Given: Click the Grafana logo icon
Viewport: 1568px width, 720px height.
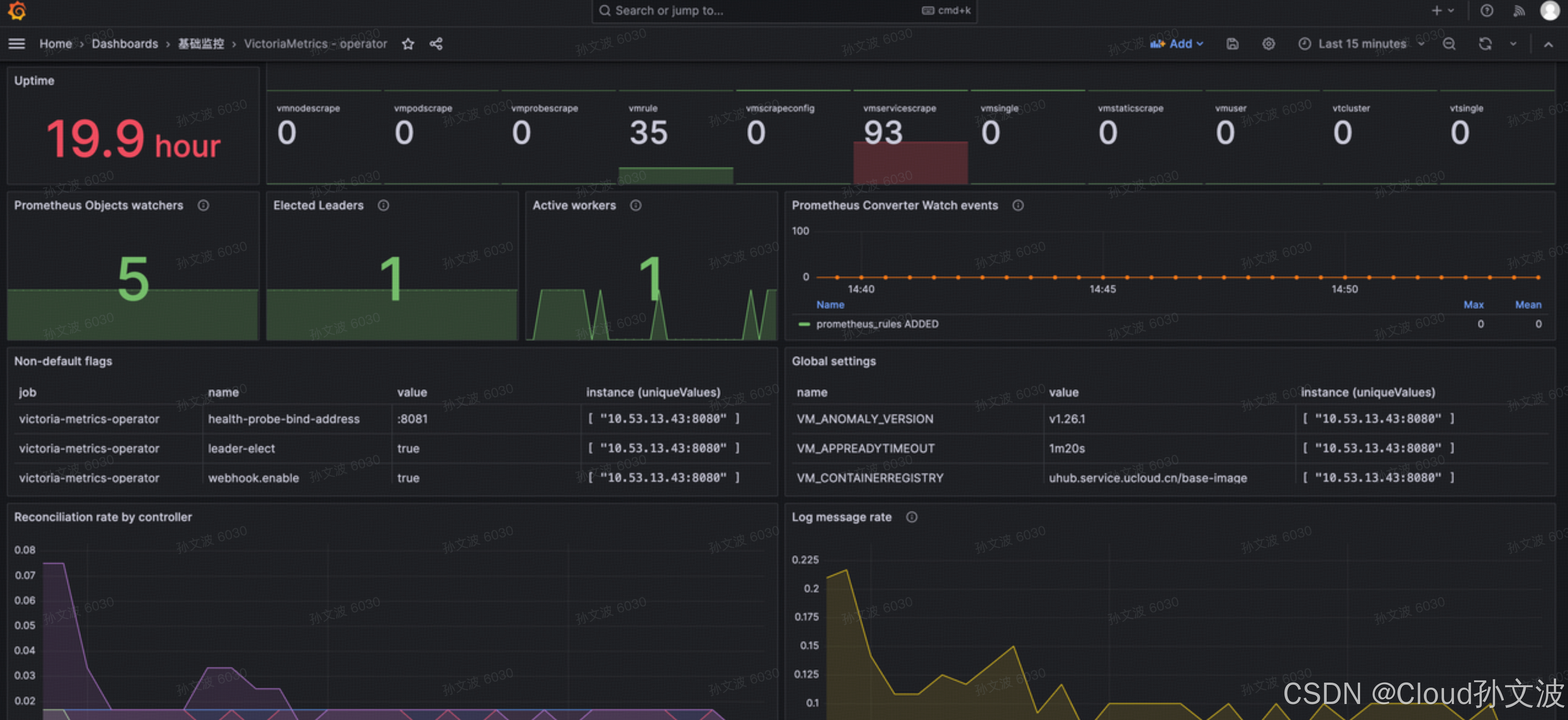Looking at the screenshot, I should click(17, 10).
